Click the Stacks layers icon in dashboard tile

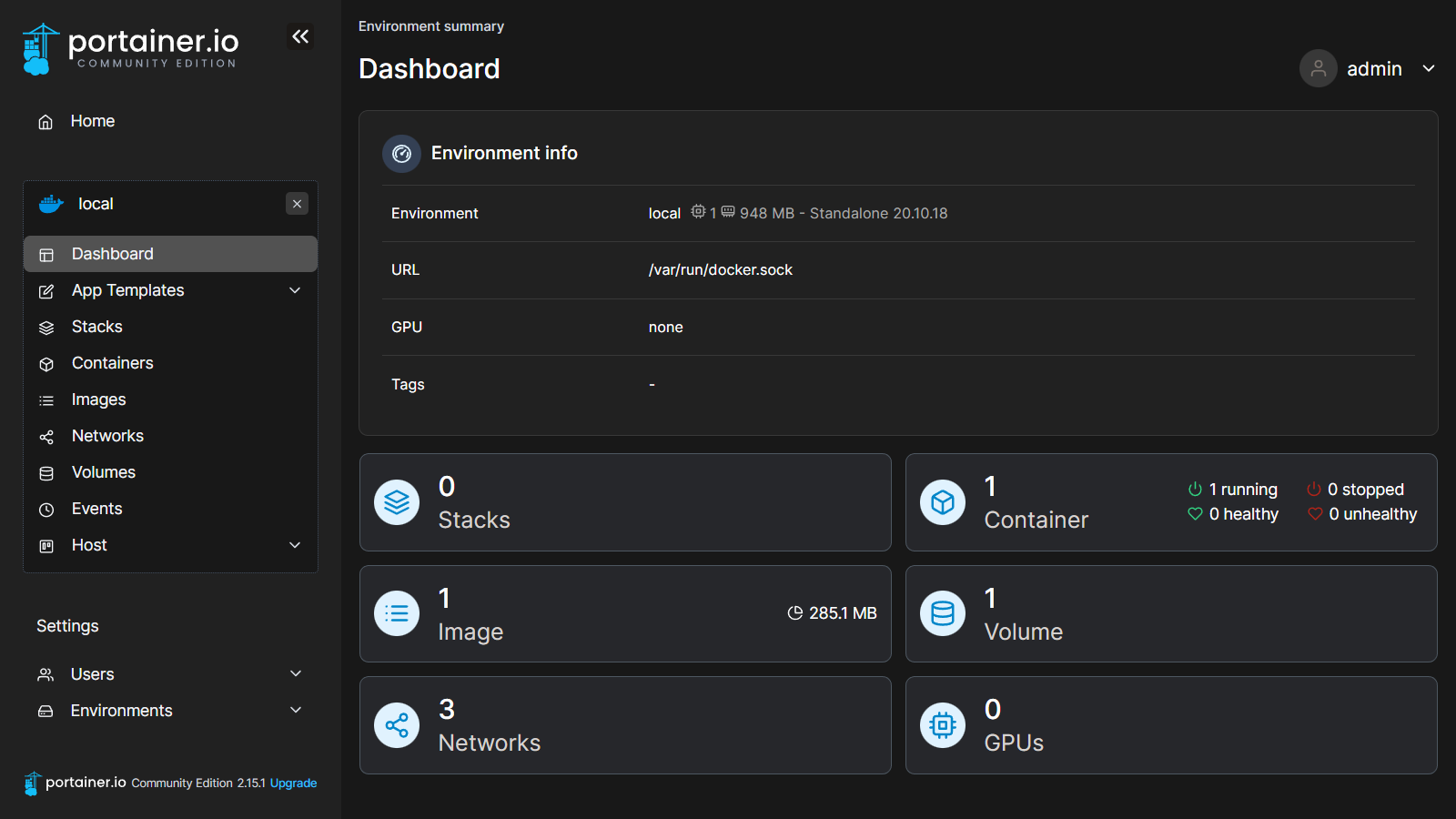pyautogui.click(x=397, y=502)
